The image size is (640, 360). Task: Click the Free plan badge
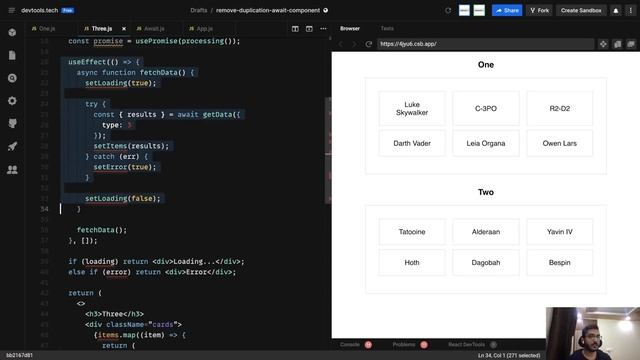(68, 11)
